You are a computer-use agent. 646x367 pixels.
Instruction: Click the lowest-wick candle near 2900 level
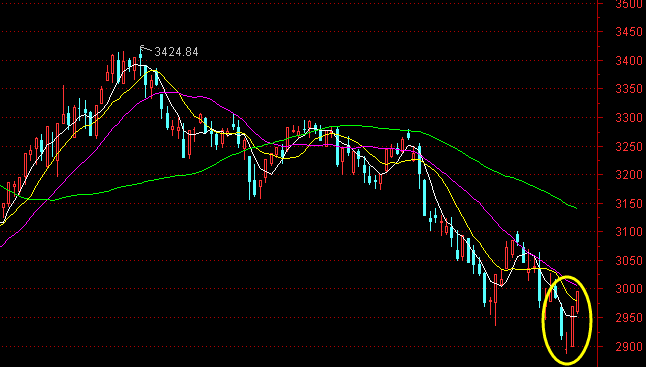tap(566, 343)
